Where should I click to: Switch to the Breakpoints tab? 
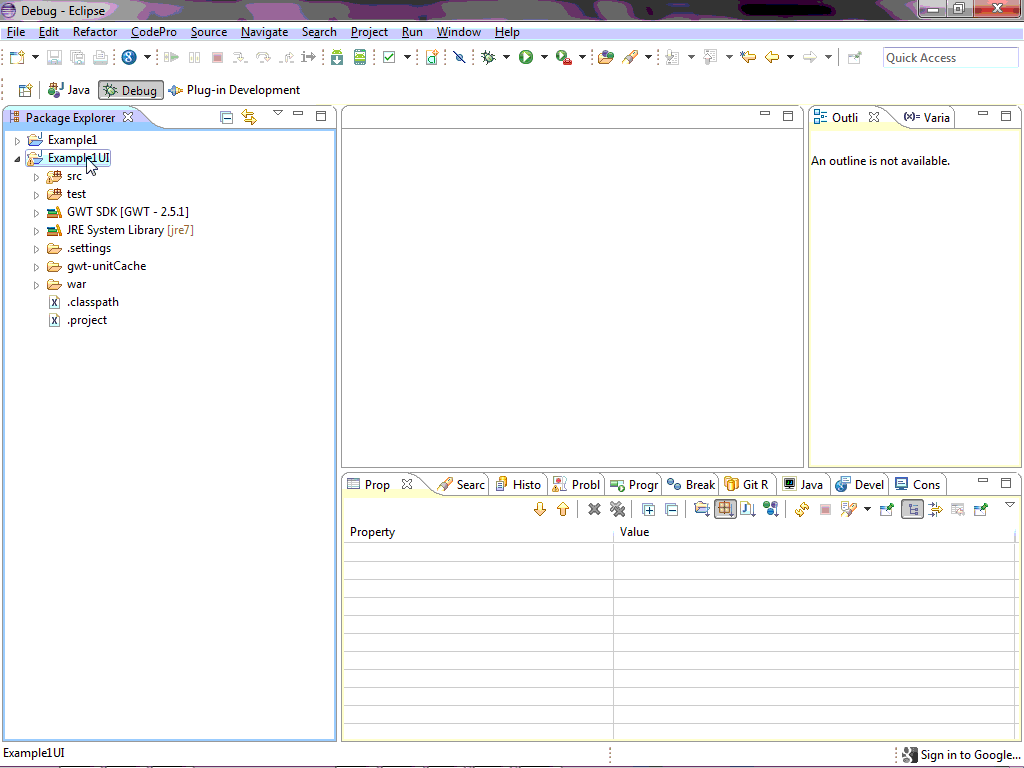(691, 485)
